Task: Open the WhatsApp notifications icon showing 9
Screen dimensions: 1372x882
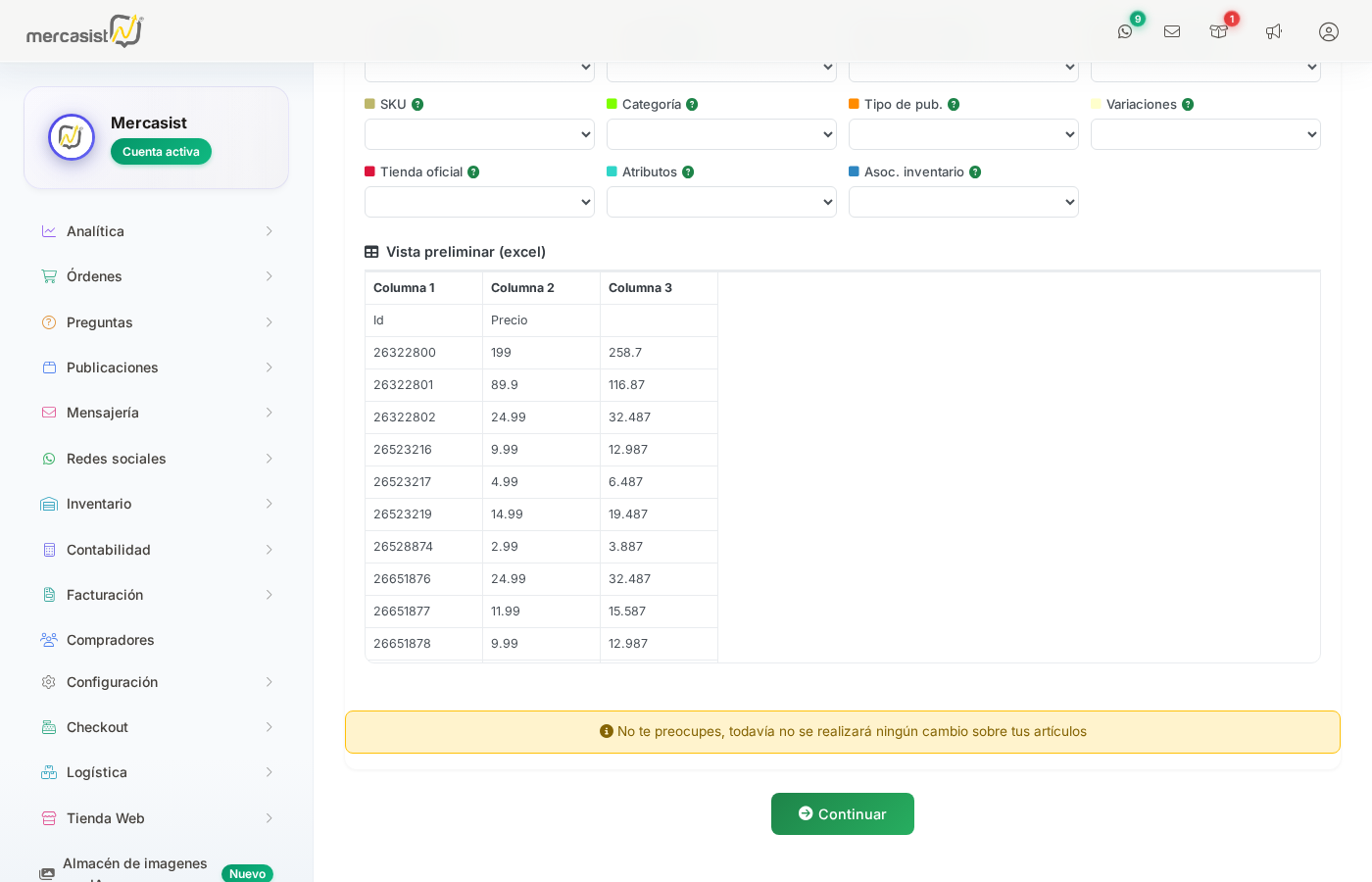Action: click(x=1125, y=30)
